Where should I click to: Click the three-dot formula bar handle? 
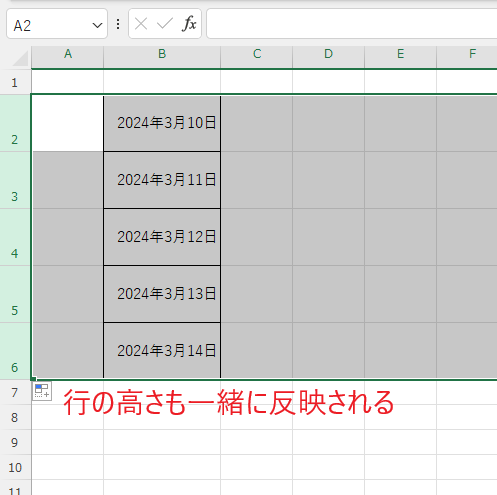click(118, 24)
